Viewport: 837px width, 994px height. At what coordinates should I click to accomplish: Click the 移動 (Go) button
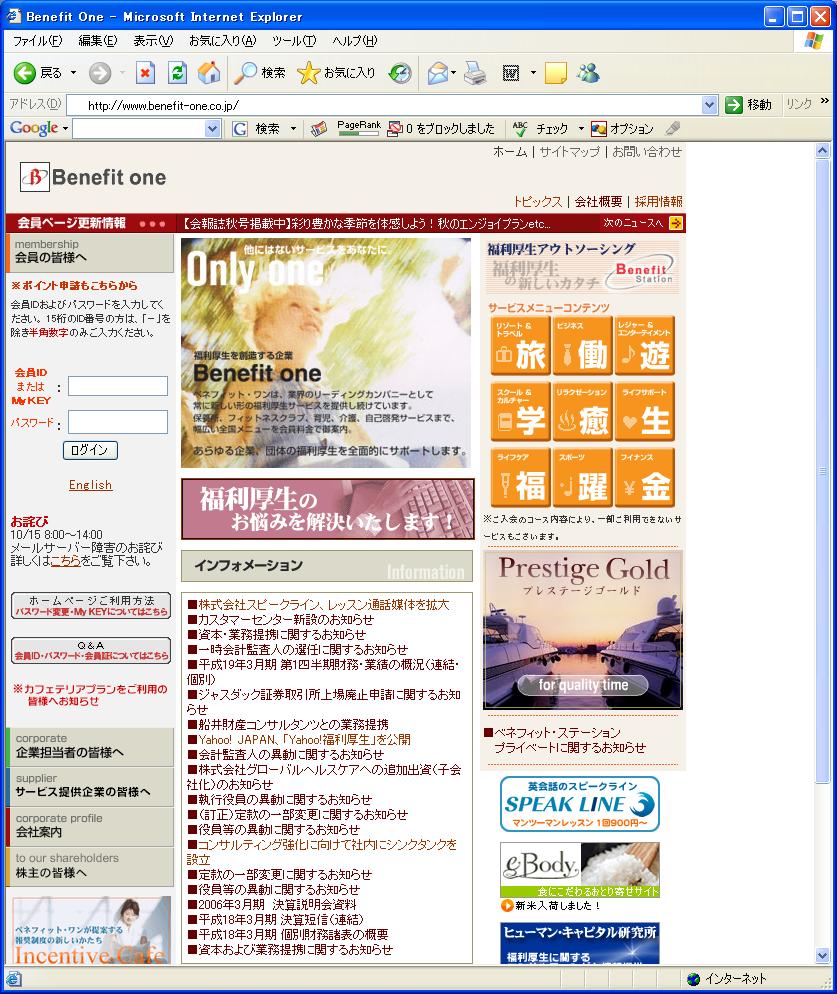(x=749, y=105)
